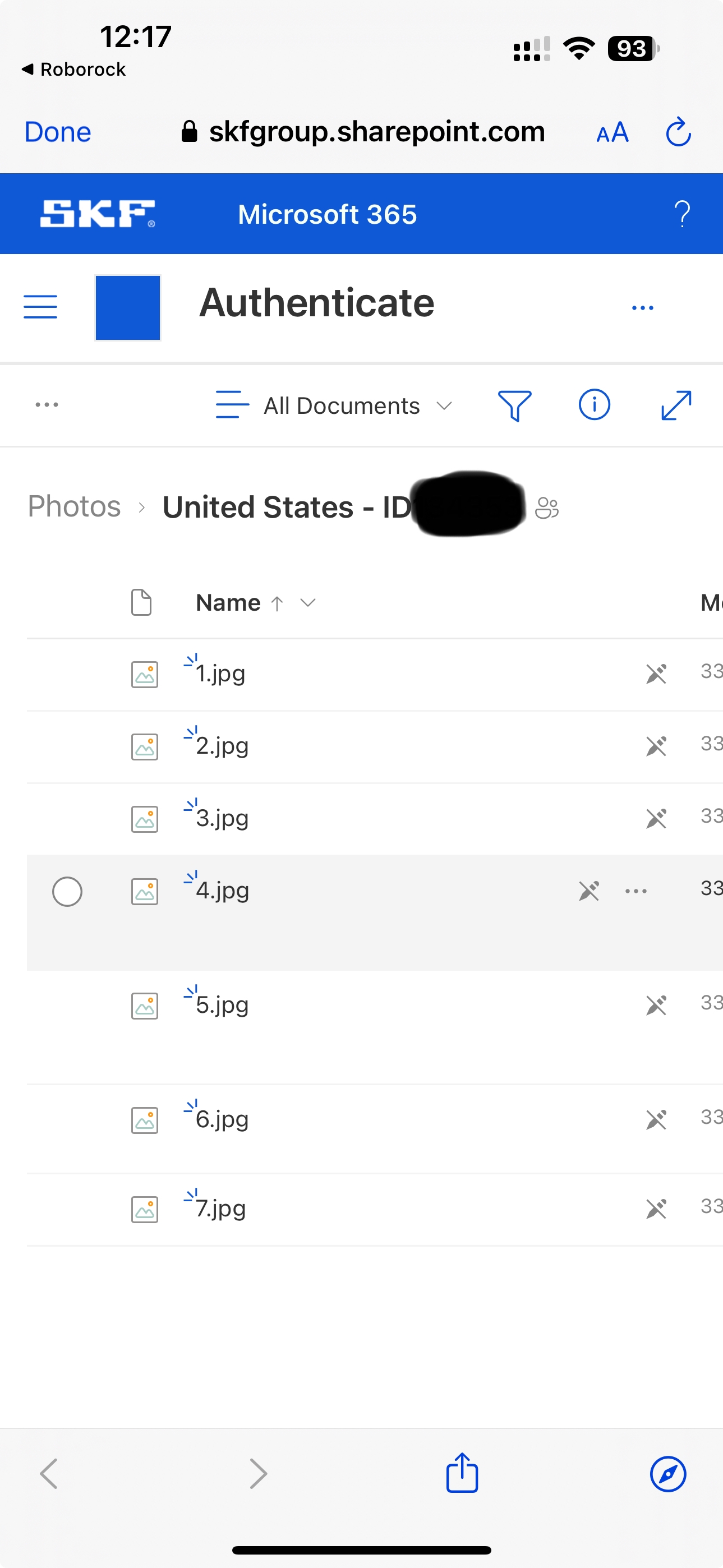Open the hamburger navigation menu
Image resolution: width=723 pixels, height=1568 pixels.
40,307
